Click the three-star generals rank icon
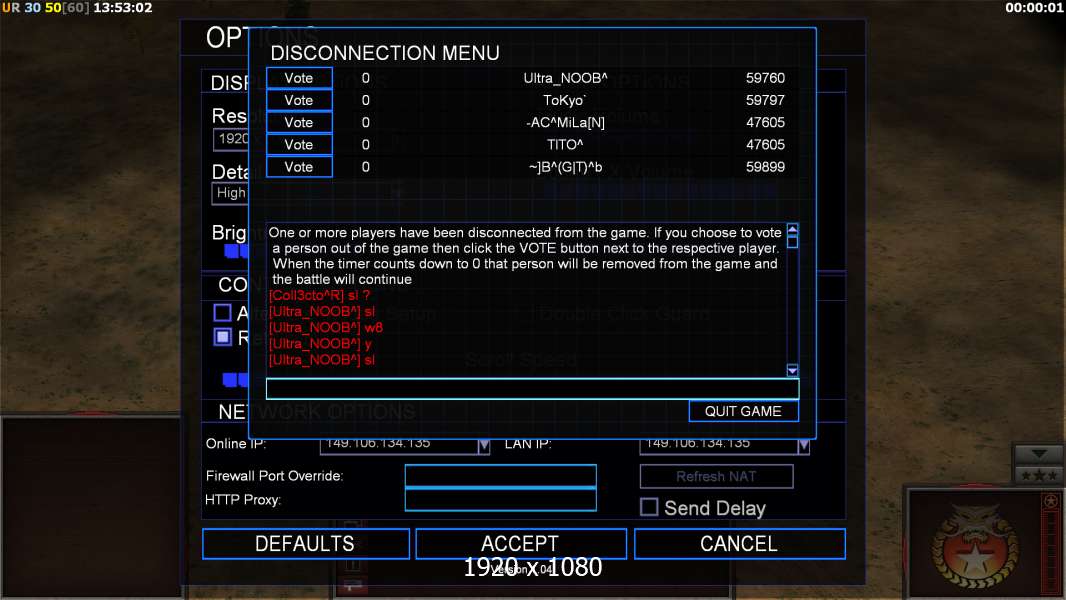The image size is (1066, 600). (x=1039, y=475)
